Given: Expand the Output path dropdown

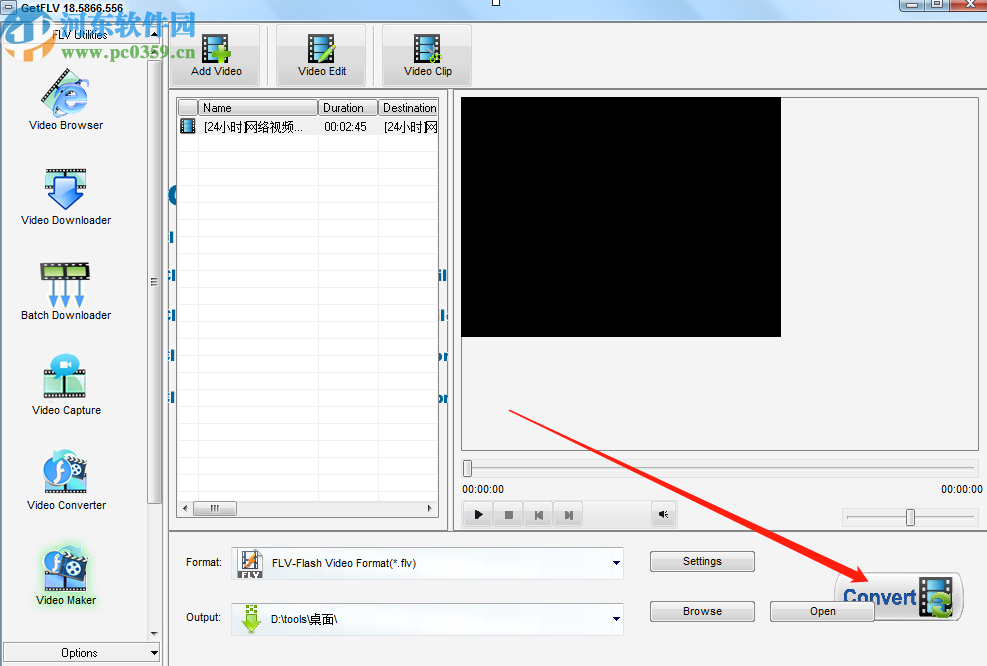Looking at the screenshot, I should [613, 618].
